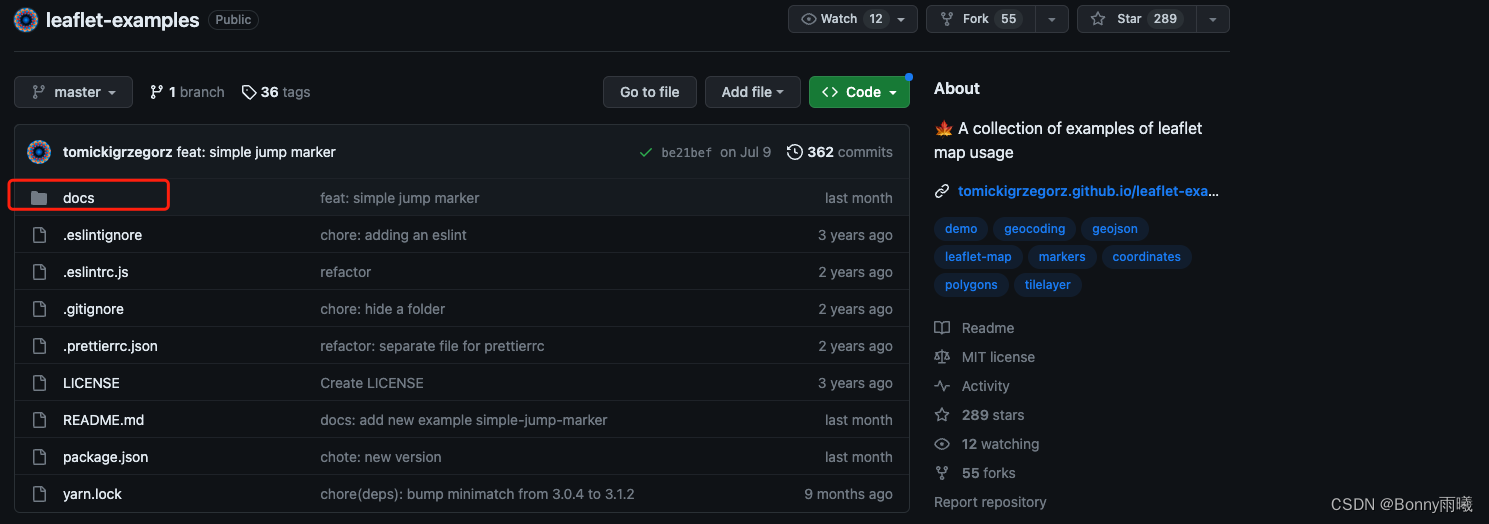
Task: Open the minimatch bump commit message
Action: pyautogui.click(x=477, y=494)
